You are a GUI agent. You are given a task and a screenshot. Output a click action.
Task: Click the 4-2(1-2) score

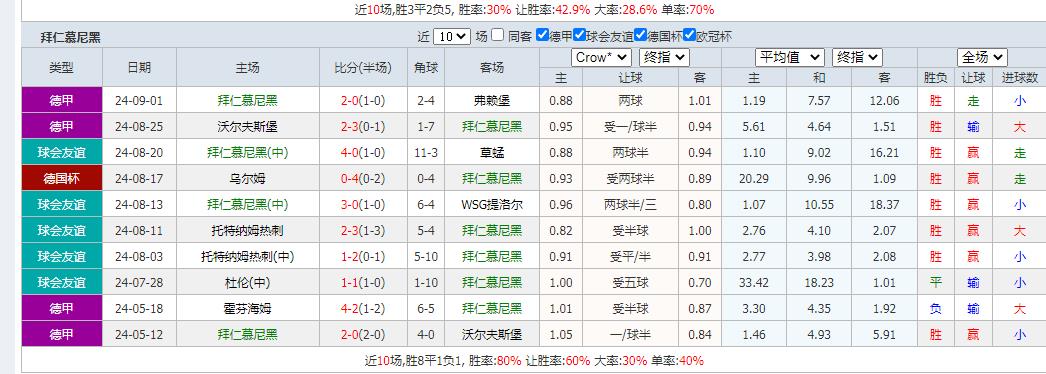(363, 309)
